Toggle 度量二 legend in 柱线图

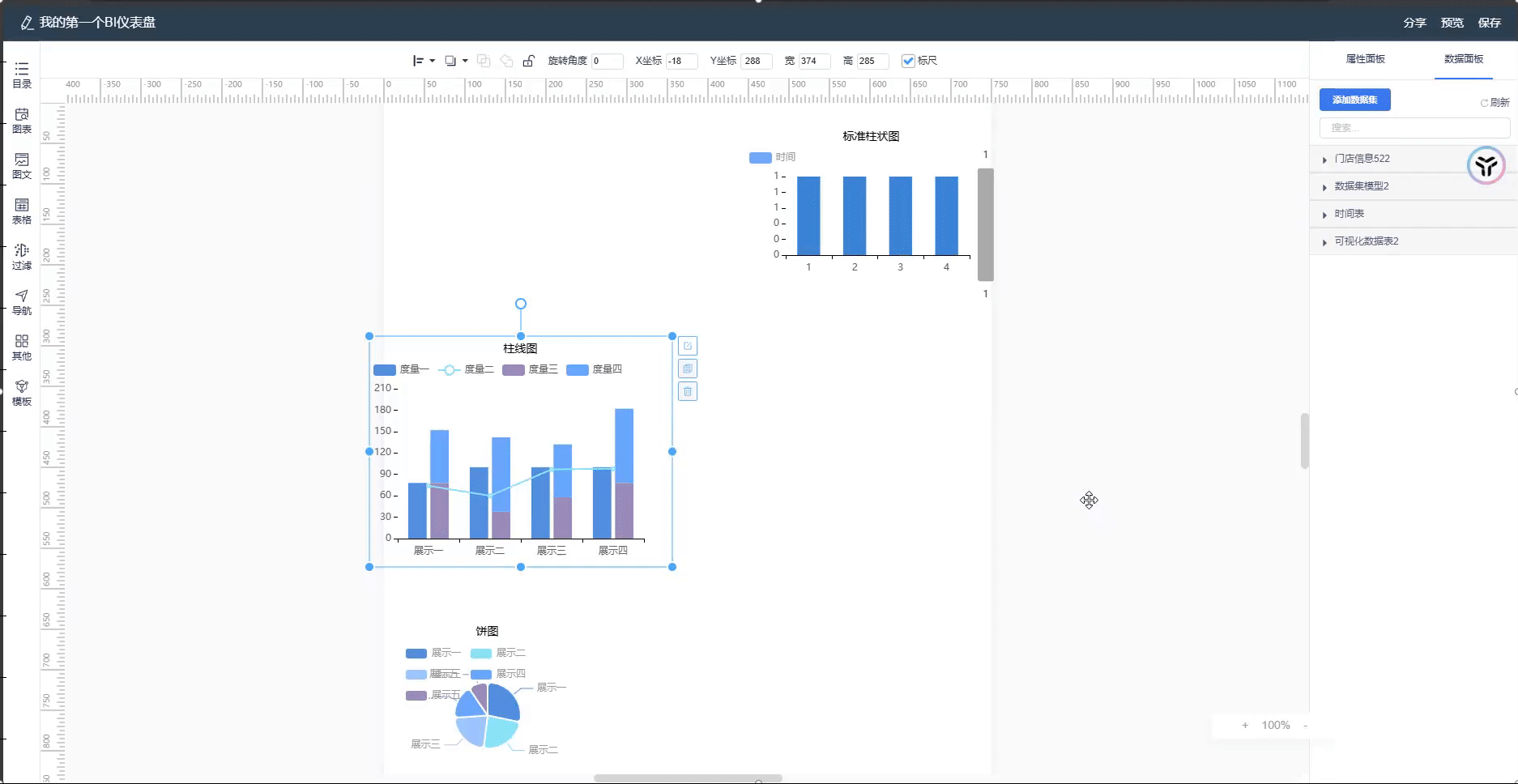(x=466, y=369)
